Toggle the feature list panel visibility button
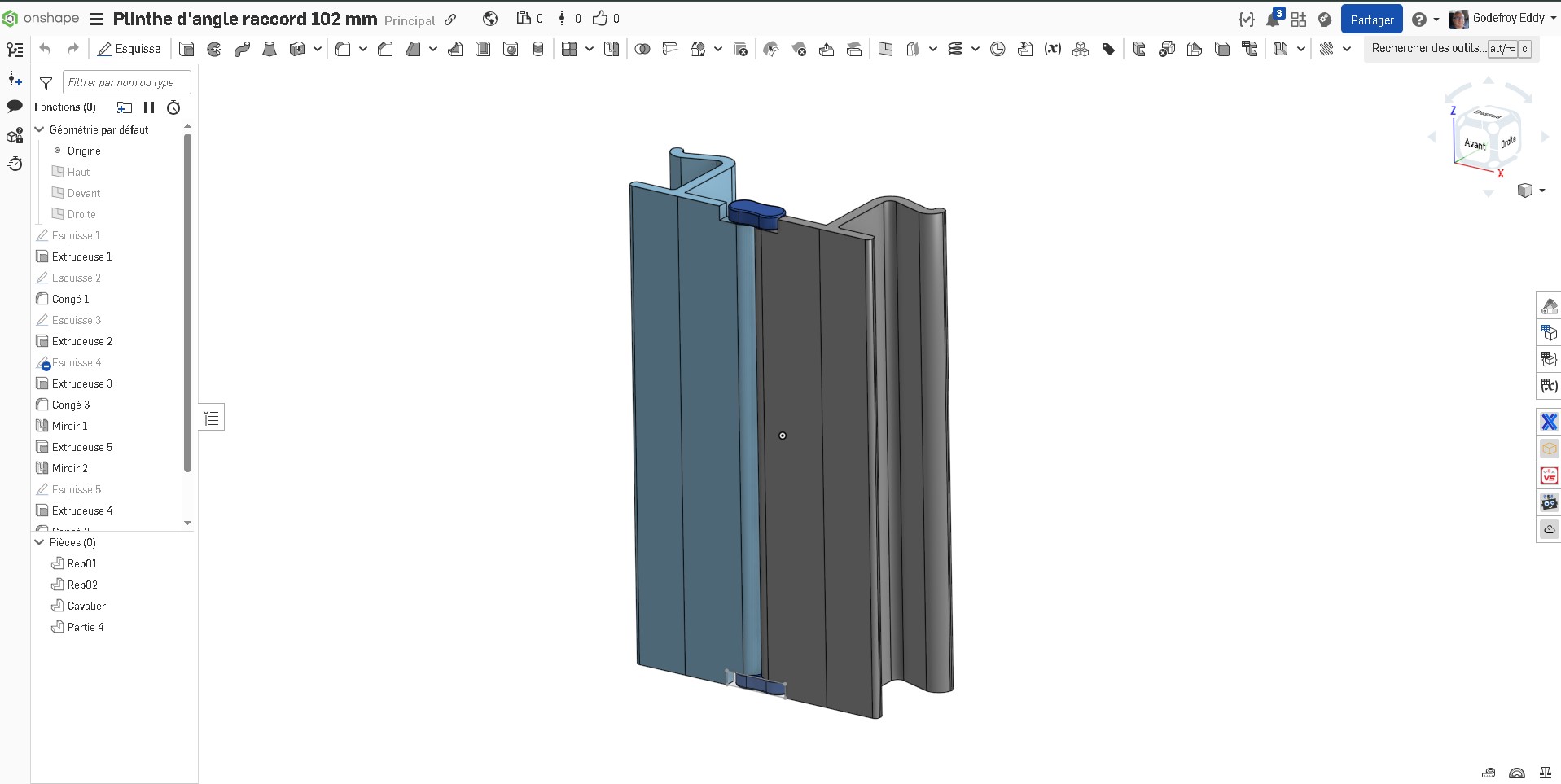 pos(212,418)
